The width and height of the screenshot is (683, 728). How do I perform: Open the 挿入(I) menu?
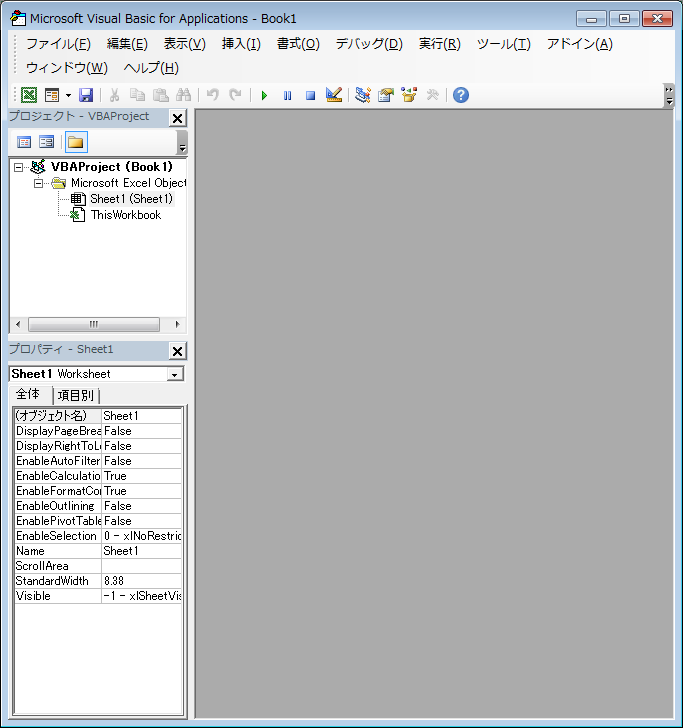click(241, 44)
